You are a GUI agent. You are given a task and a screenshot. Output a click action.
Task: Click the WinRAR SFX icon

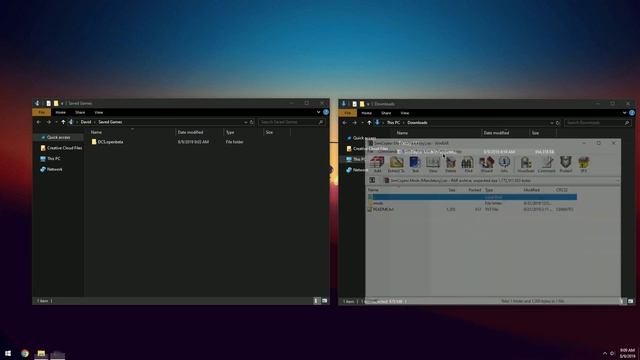[x=584, y=164]
